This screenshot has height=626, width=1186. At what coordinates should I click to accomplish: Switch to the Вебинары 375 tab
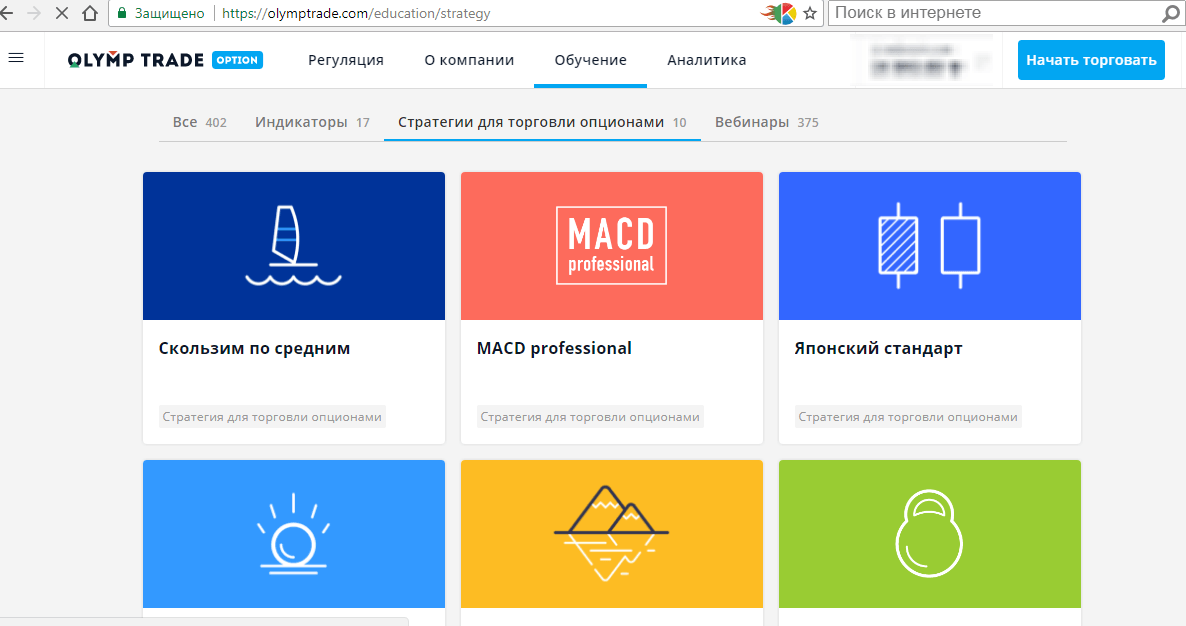point(766,122)
